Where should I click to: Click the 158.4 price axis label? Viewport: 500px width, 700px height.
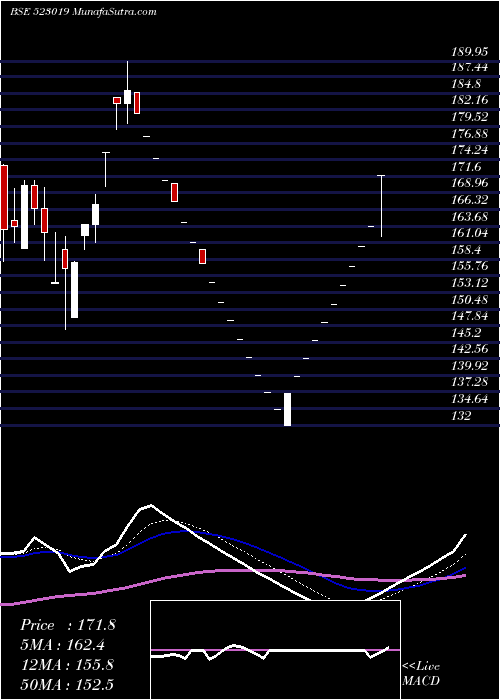click(x=466, y=250)
